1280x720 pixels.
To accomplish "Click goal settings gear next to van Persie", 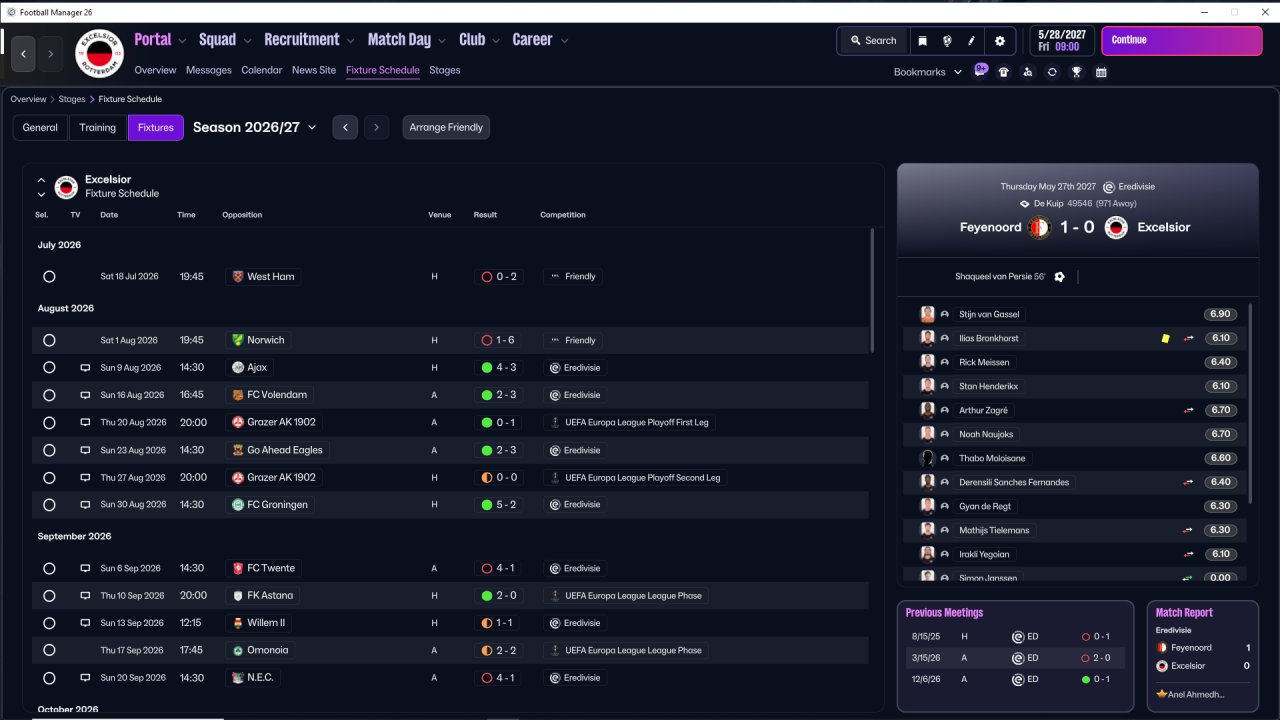I will pyautogui.click(x=1059, y=277).
